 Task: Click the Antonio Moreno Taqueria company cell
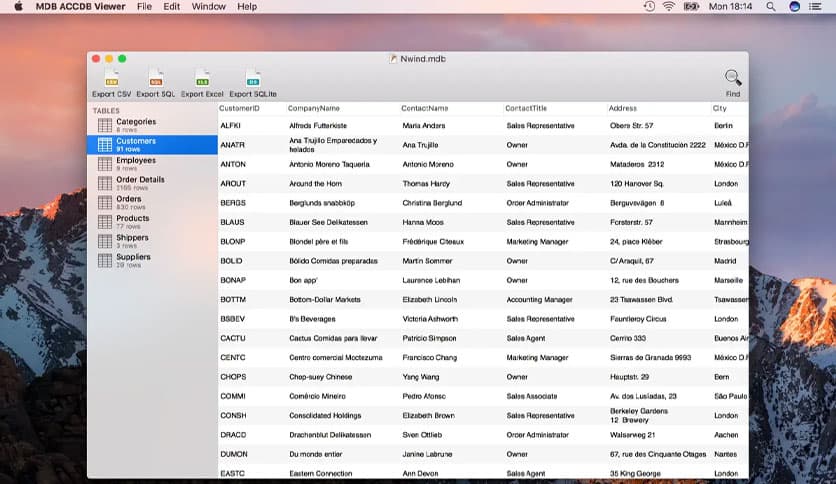tap(329, 164)
